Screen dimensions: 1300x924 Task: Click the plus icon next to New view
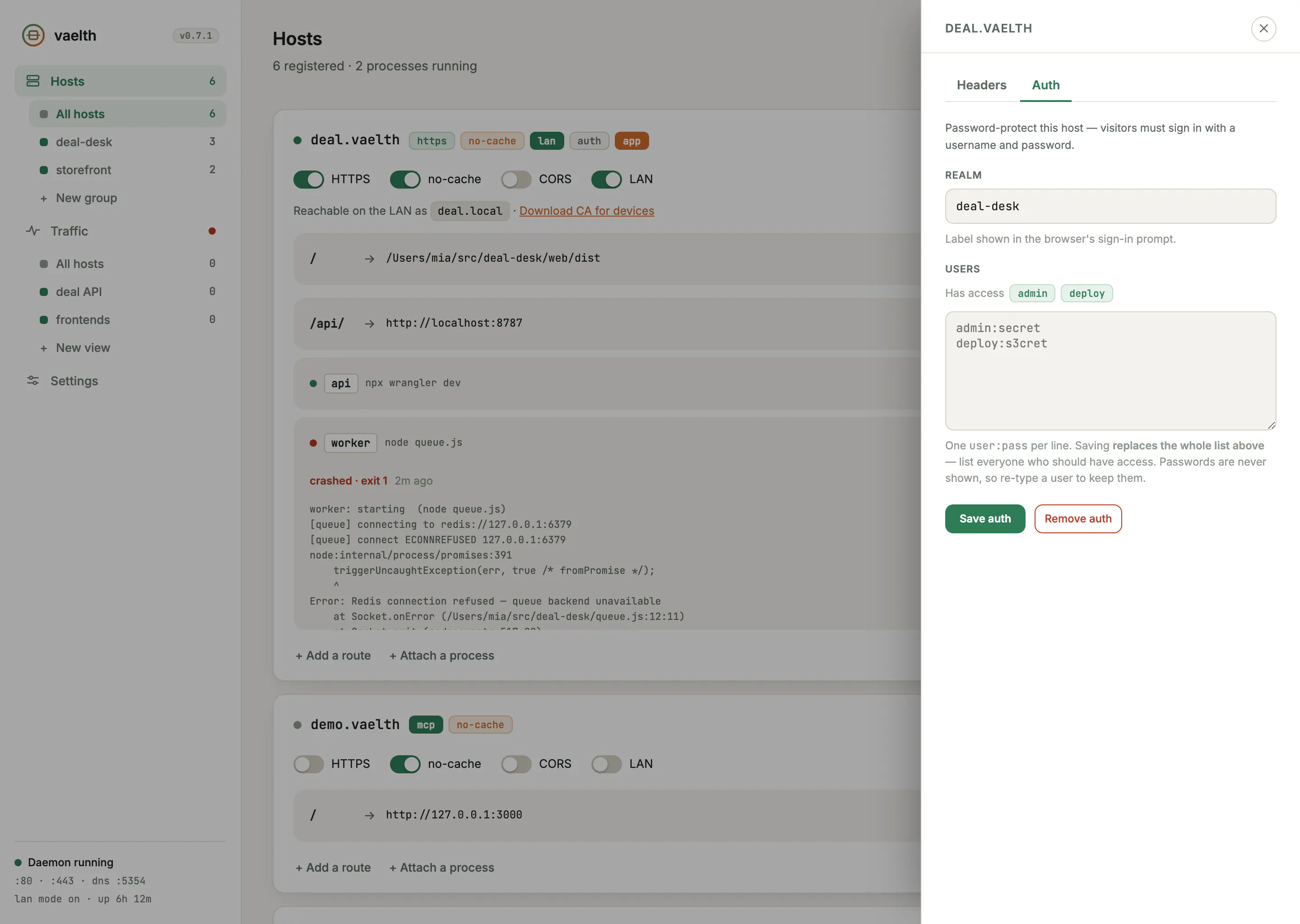coord(43,348)
